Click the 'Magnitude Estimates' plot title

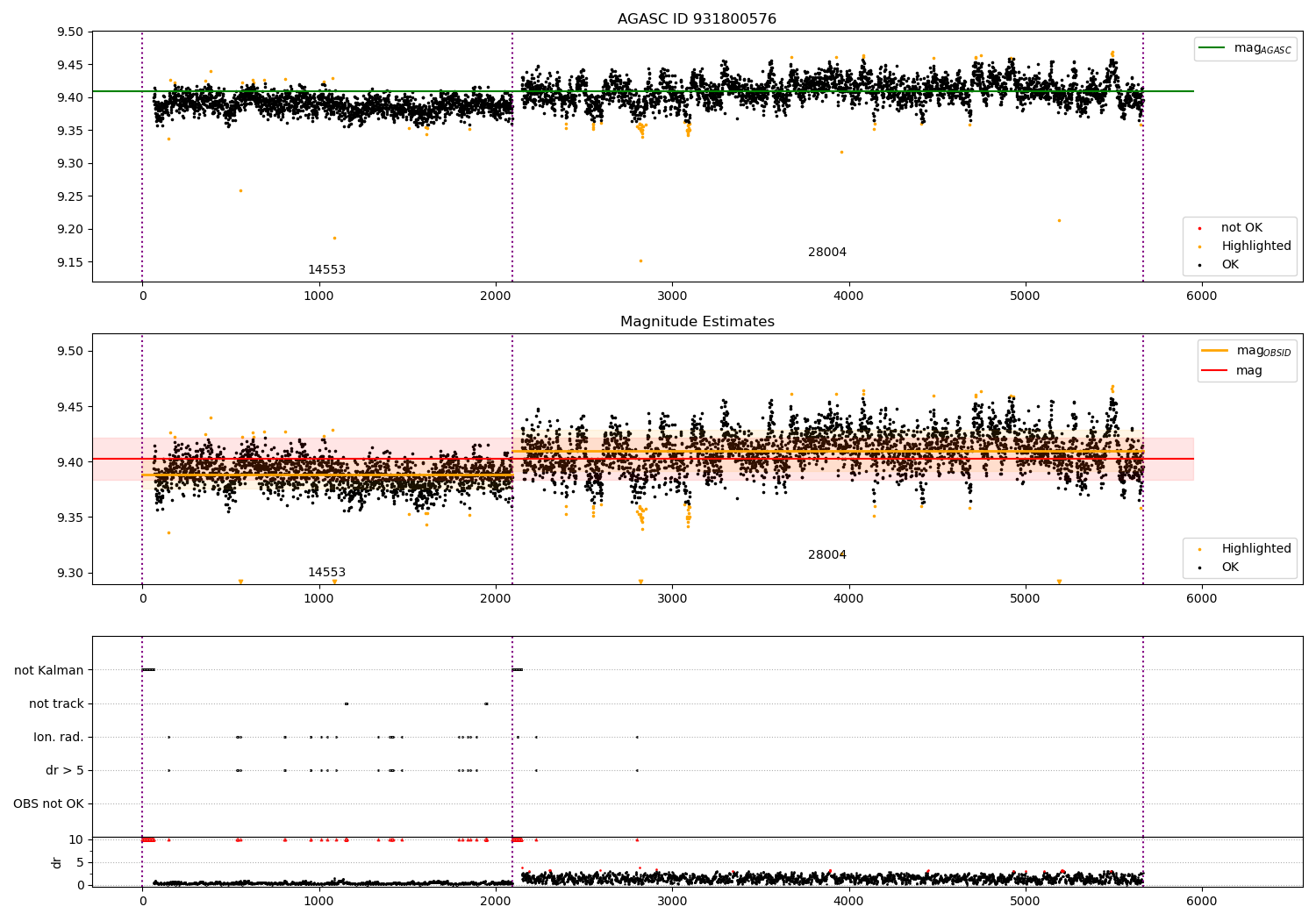click(697, 322)
